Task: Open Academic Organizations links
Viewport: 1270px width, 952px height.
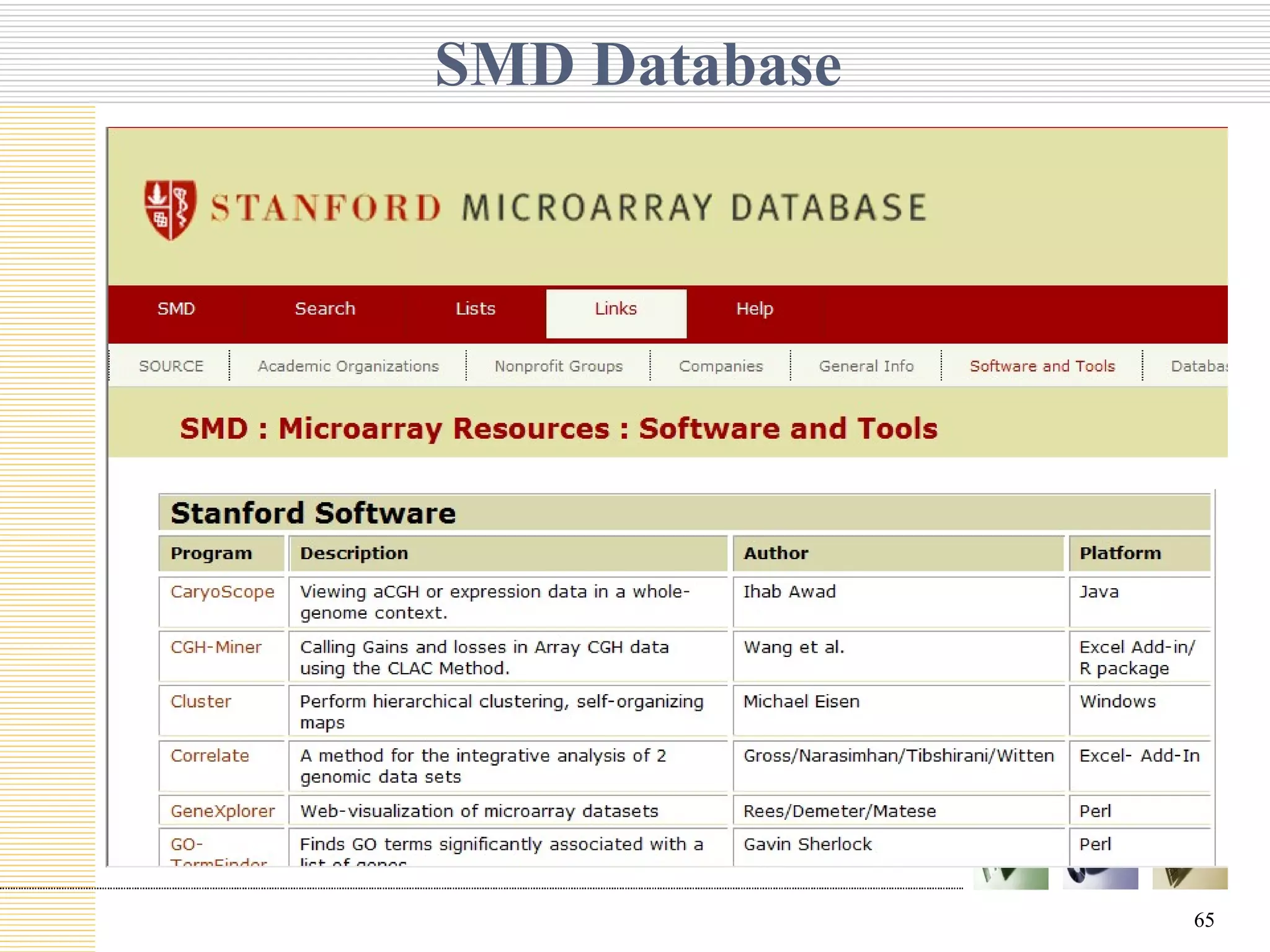Action: (349, 366)
